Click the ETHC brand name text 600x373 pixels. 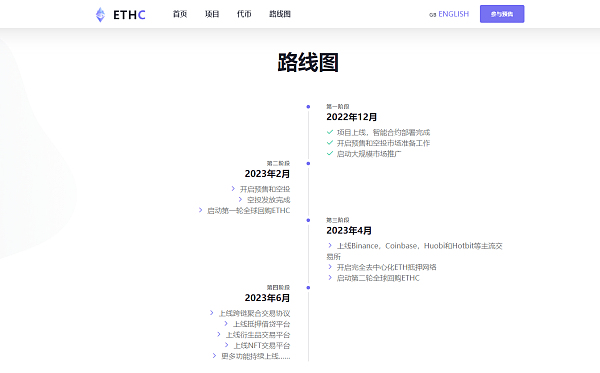(129, 15)
